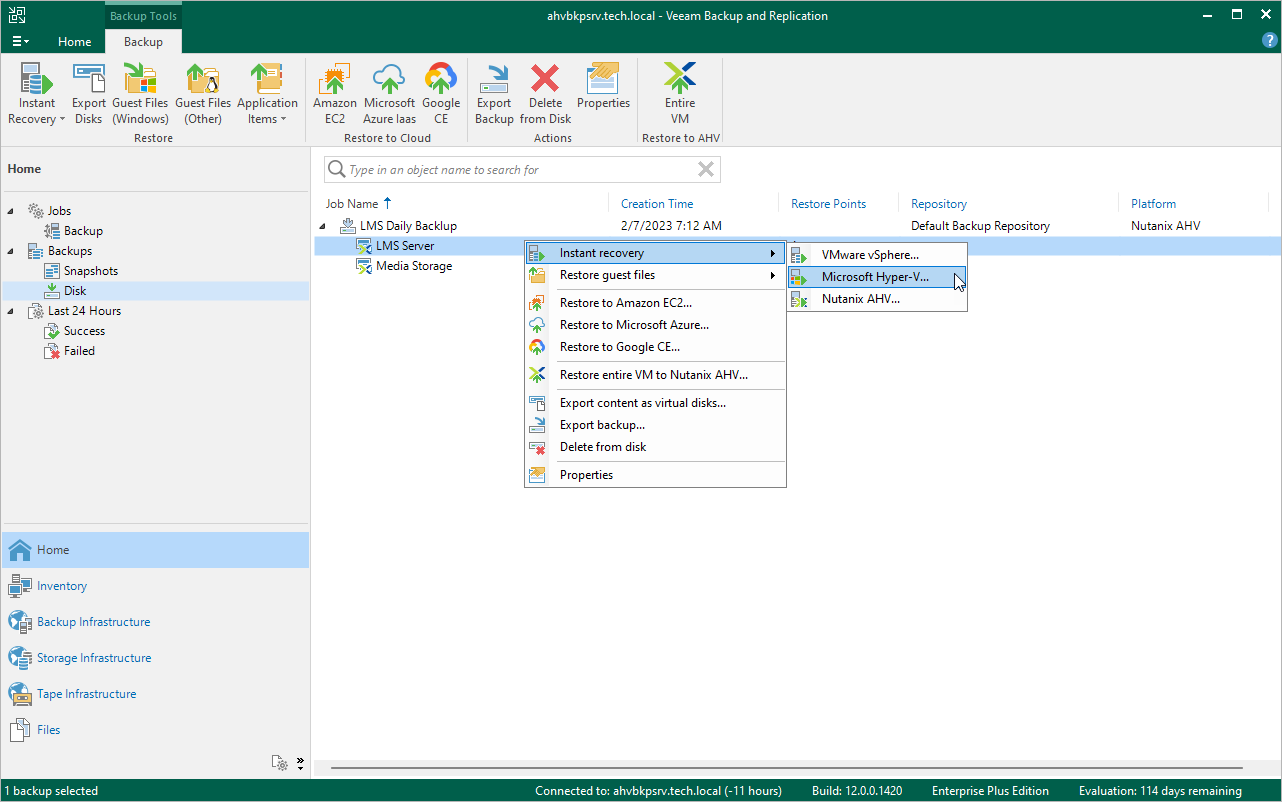Choose Restore entire VM to Nutanix AHV
Image resolution: width=1282 pixels, height=802 pixels.
(655, 375)
